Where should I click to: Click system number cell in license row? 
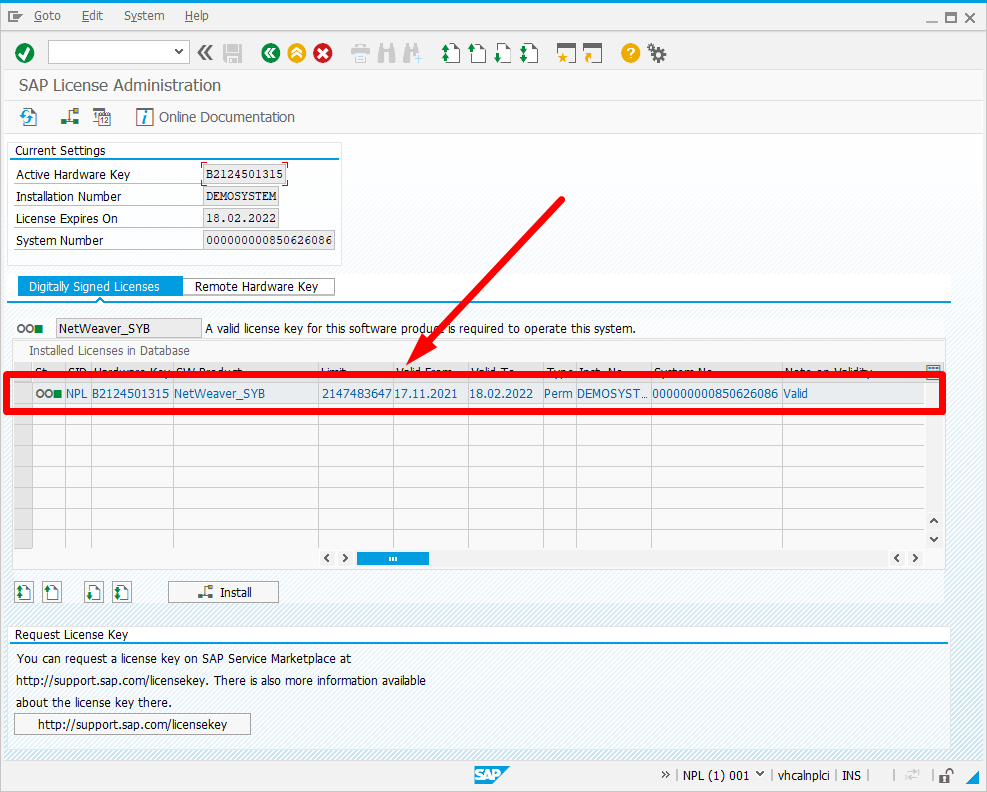click(x=715, y=393)
